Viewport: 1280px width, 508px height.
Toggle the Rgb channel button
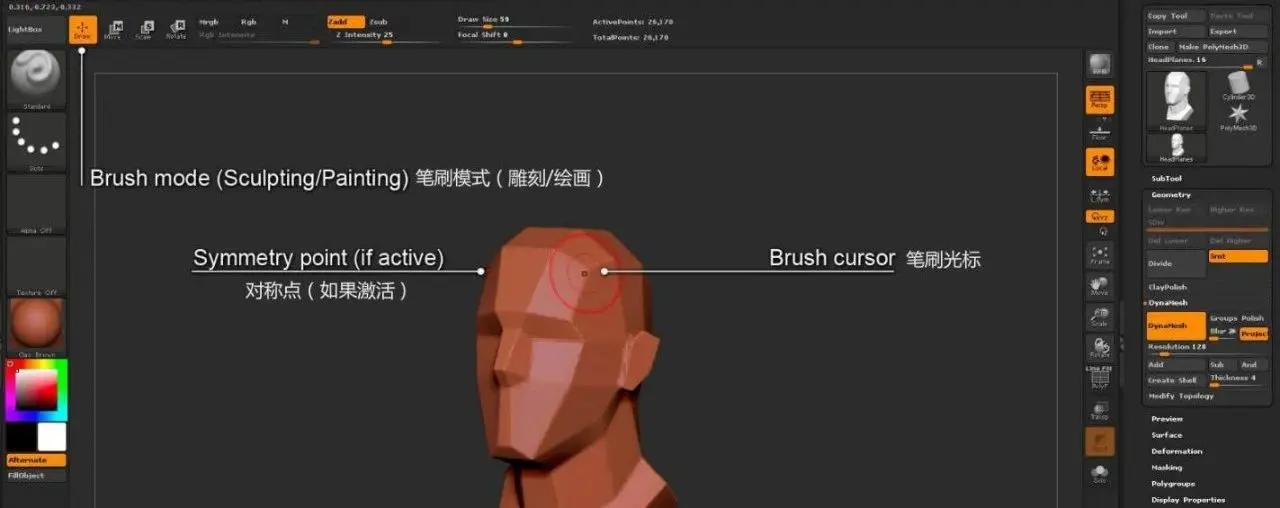(x=248, y=22)
